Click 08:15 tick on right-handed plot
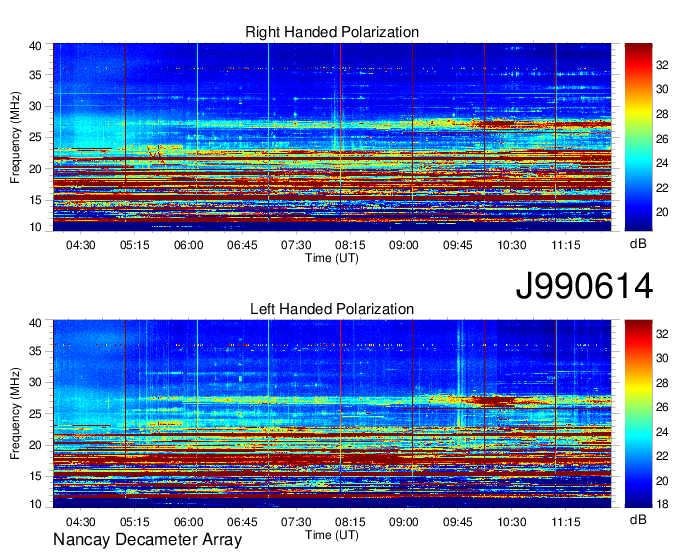This screenshot has width=680, height=552. coord(350,245)
